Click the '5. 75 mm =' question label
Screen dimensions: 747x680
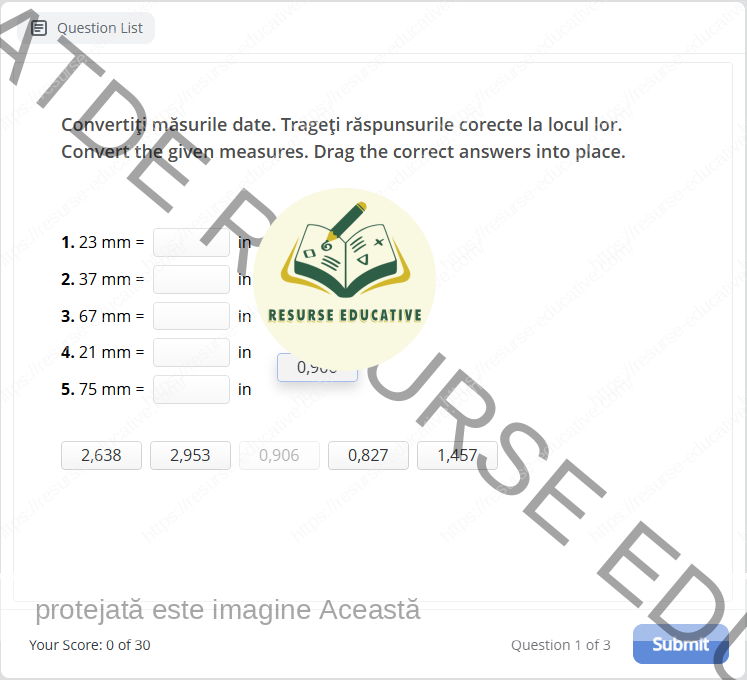(103, 389)
